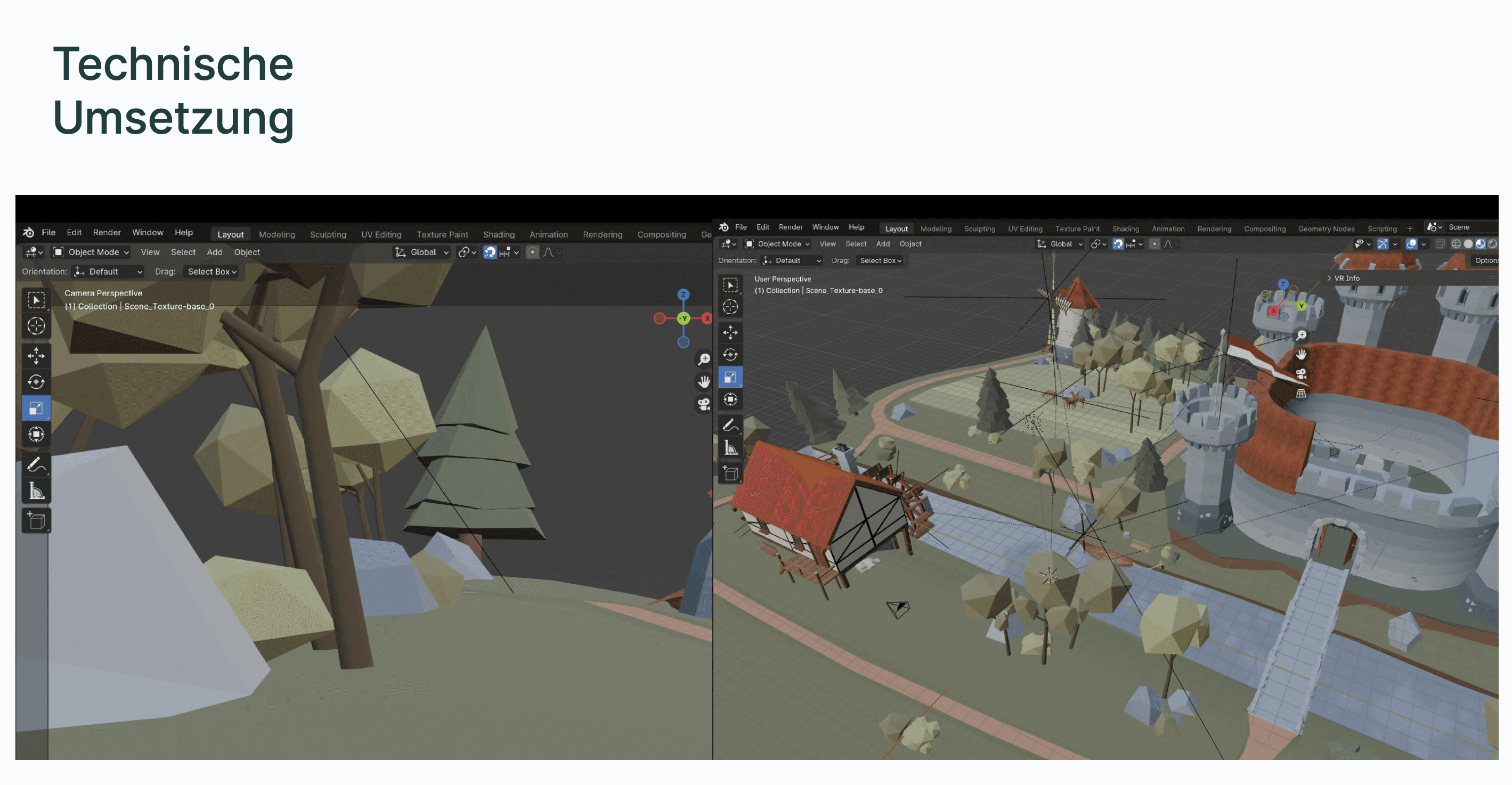
Task: Add a new workspace with plus button
Action: tap(1410, 229)
